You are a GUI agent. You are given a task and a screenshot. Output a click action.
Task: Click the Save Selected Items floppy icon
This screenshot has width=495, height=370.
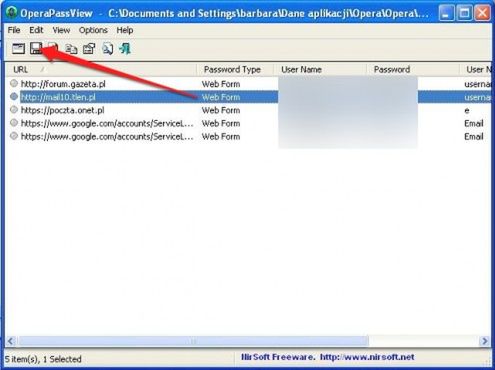pyautogui.click(x=36, y=49)
